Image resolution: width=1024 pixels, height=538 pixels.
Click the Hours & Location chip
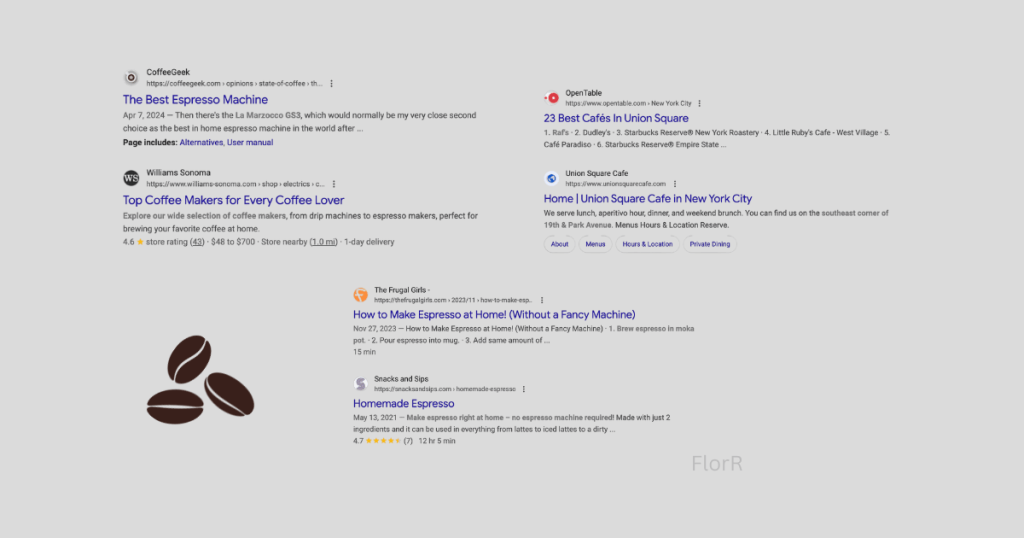(647, 244)
